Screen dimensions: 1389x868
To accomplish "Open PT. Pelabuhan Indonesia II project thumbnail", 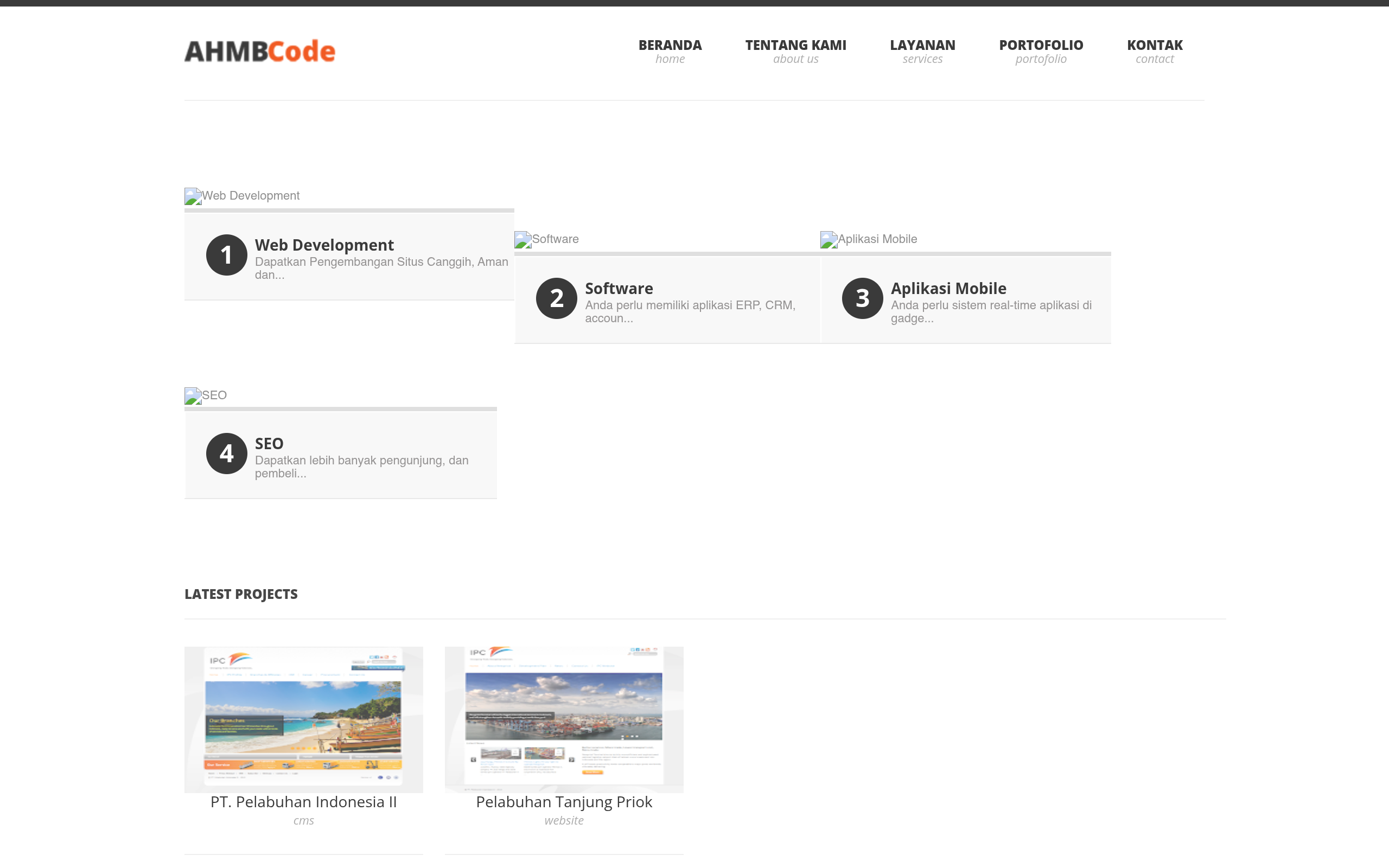I will [304, 719].
